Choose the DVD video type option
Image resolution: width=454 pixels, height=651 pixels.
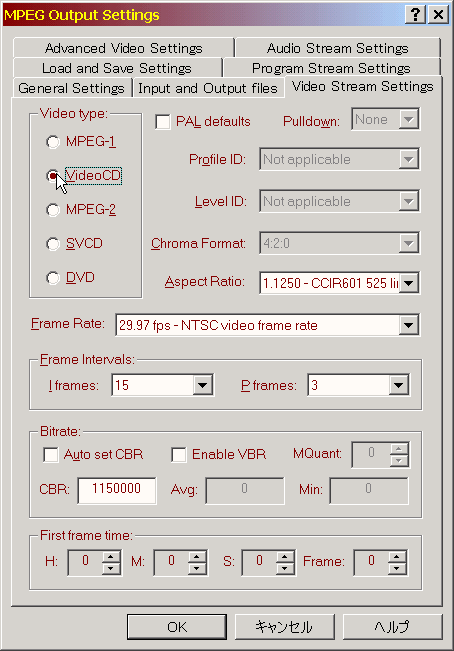(x=53, y=278)
